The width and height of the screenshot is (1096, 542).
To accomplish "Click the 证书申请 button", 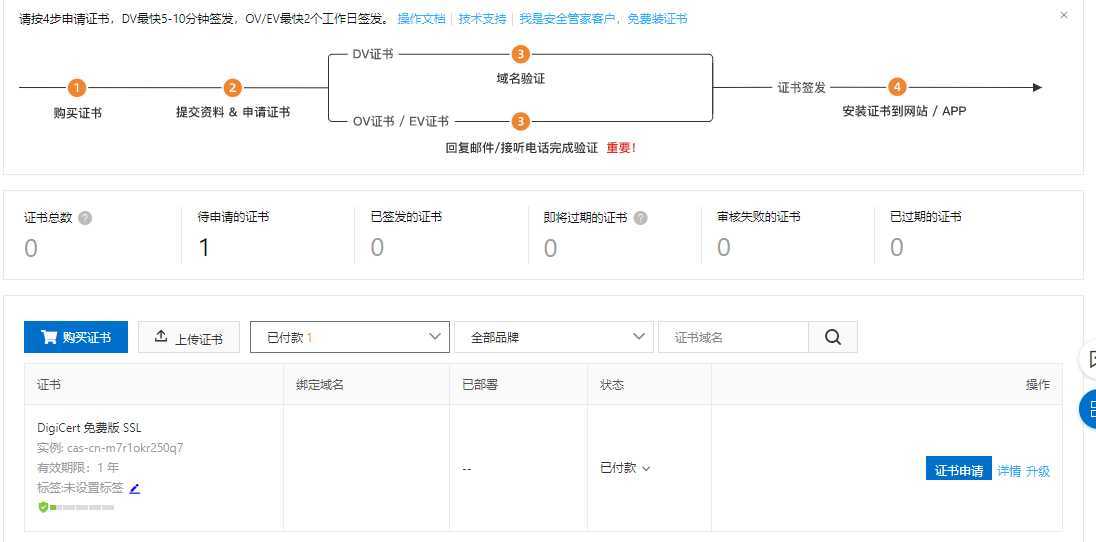I will tap(958, 471).
